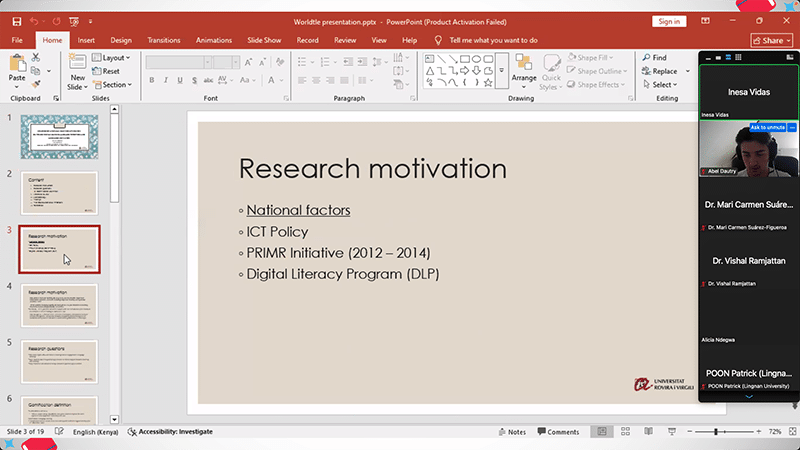The width and height of the screenshot is (800, 450).
Task: Click the Save icon in title bar
Action: (x=16, y=21)
